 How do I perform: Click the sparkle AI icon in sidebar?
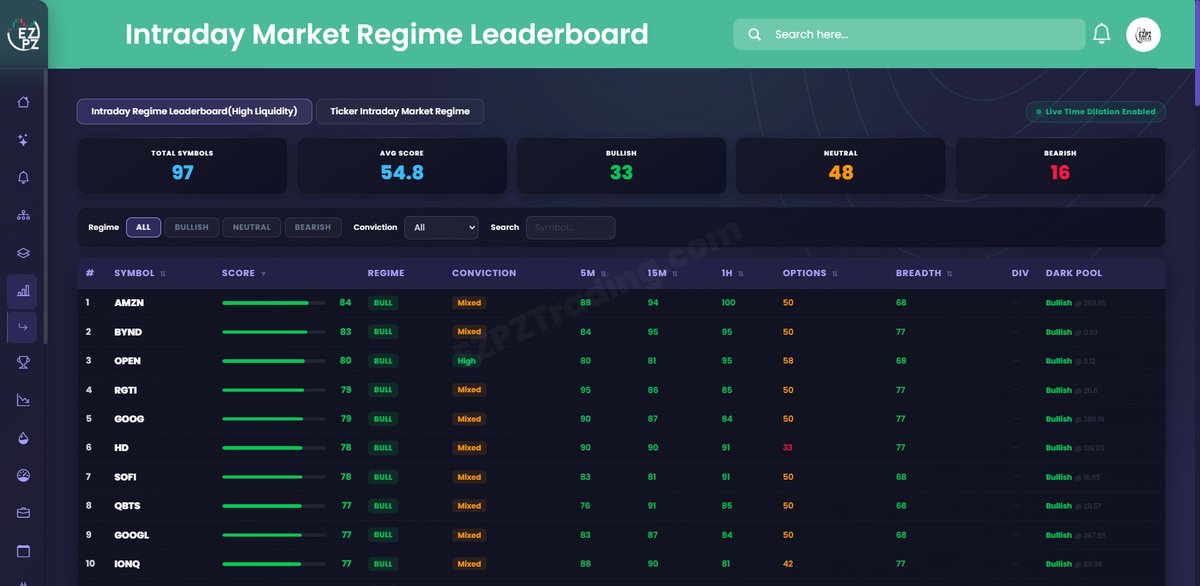click(x=23, y=140)
